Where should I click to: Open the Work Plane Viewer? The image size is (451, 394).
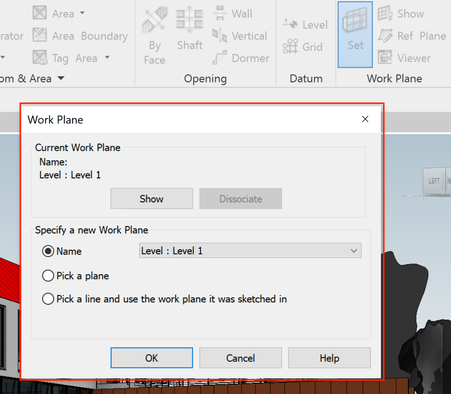click(x=404, y=58)
